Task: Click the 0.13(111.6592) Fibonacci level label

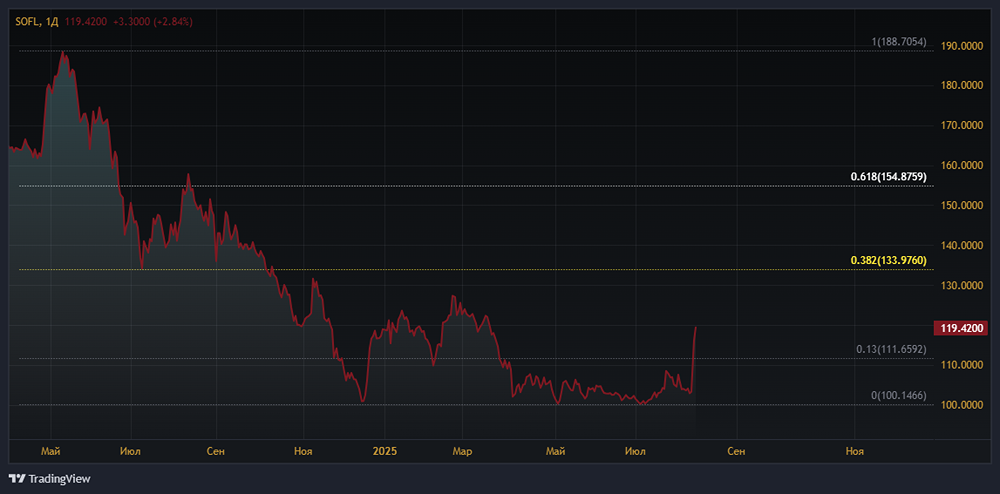Action: pyautogui.click(x=891, y=349)
